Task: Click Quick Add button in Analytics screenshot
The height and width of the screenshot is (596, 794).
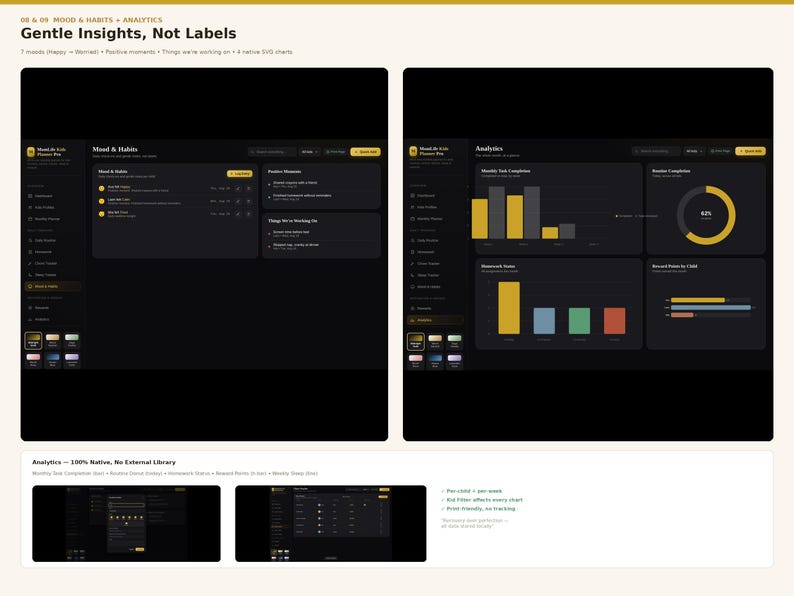Action: pyautogui.click(x=750, y=151)
